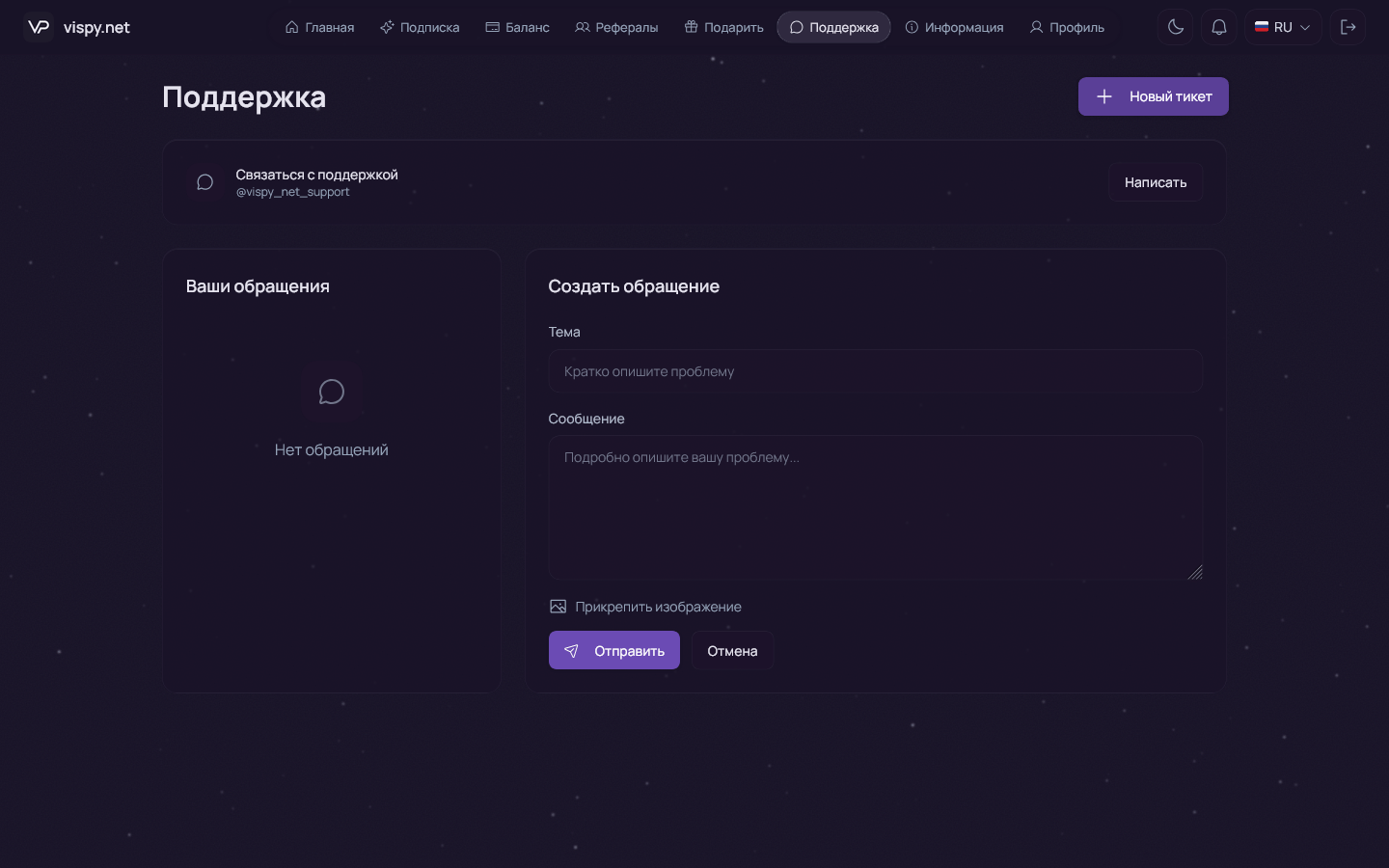This screenshot has width=1389, height=868.
Task: Click the Написать button
Action: (1156, 182)
